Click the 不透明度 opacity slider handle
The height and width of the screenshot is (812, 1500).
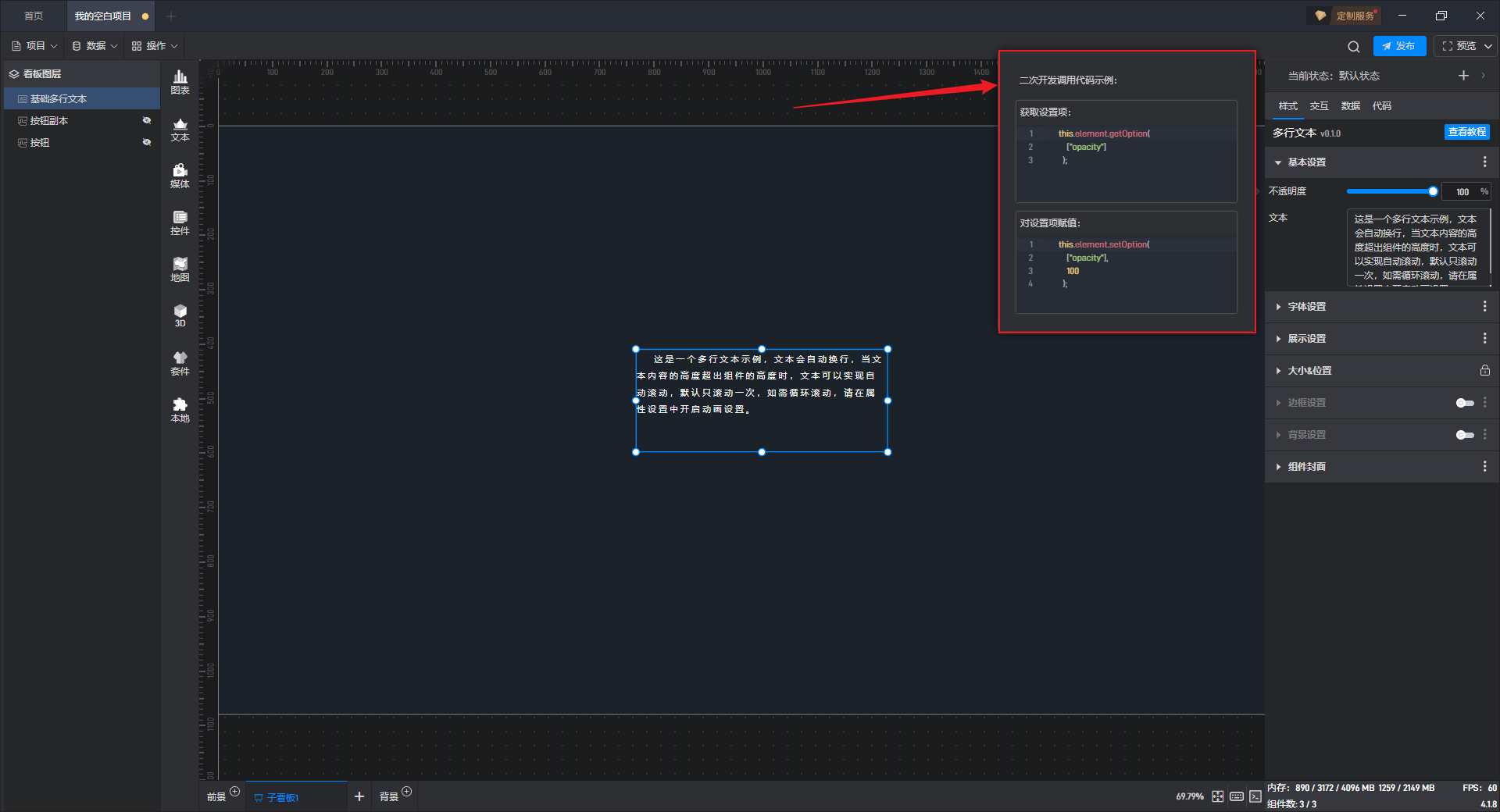pos(1433,191)
